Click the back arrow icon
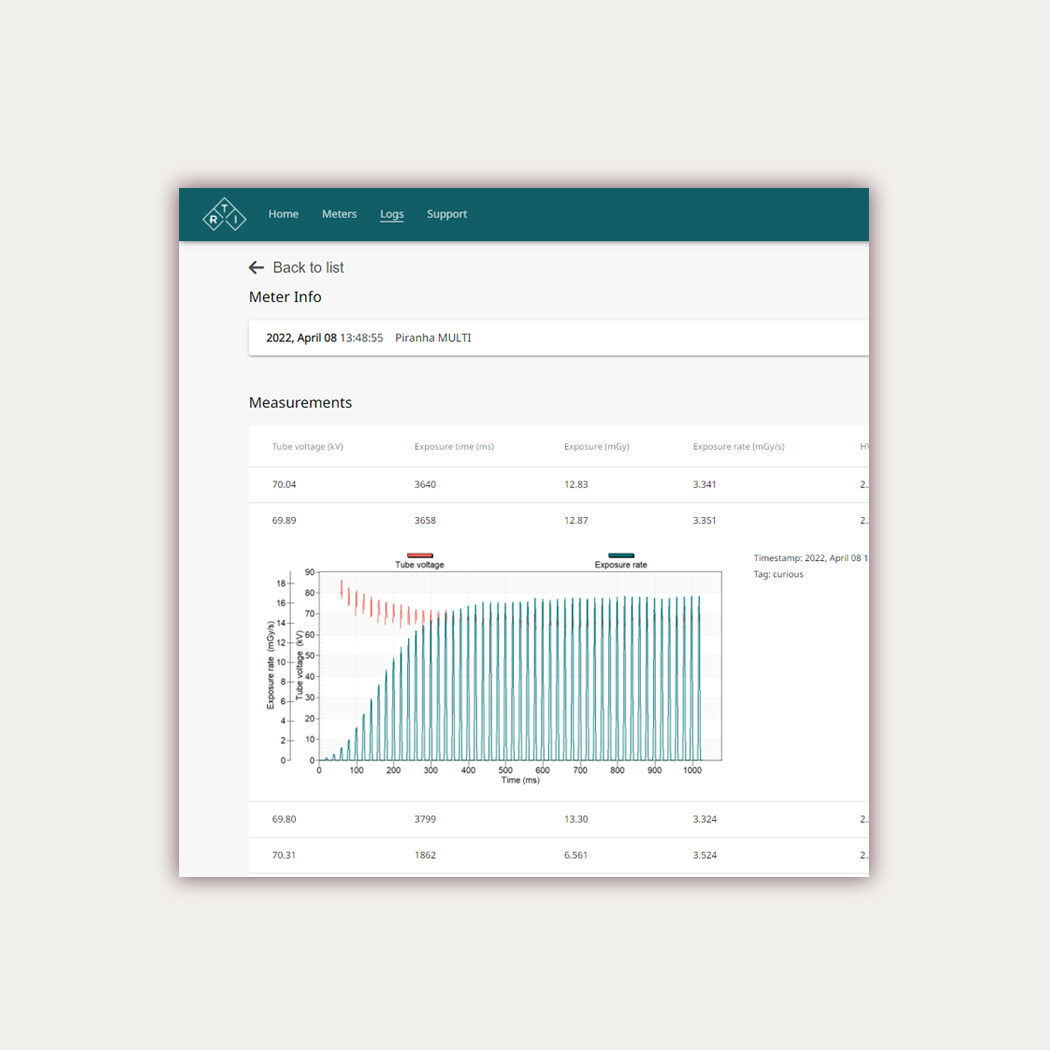Screen dimensions: 1050x1050 pos(256,267)
